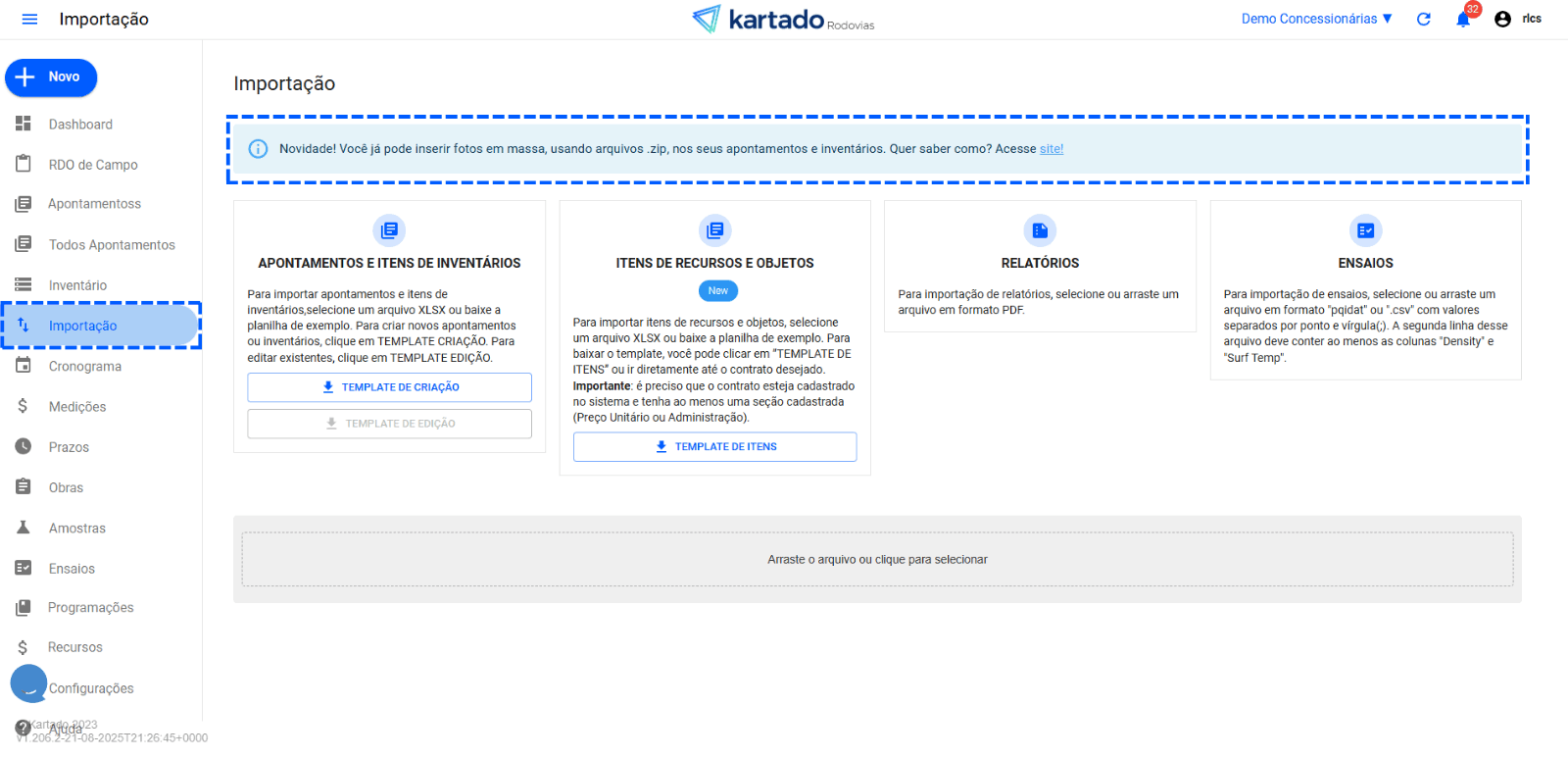This screenshot has height=758, width=1568.
Task: Click the Novo button
Action: (x=51, y=77)
